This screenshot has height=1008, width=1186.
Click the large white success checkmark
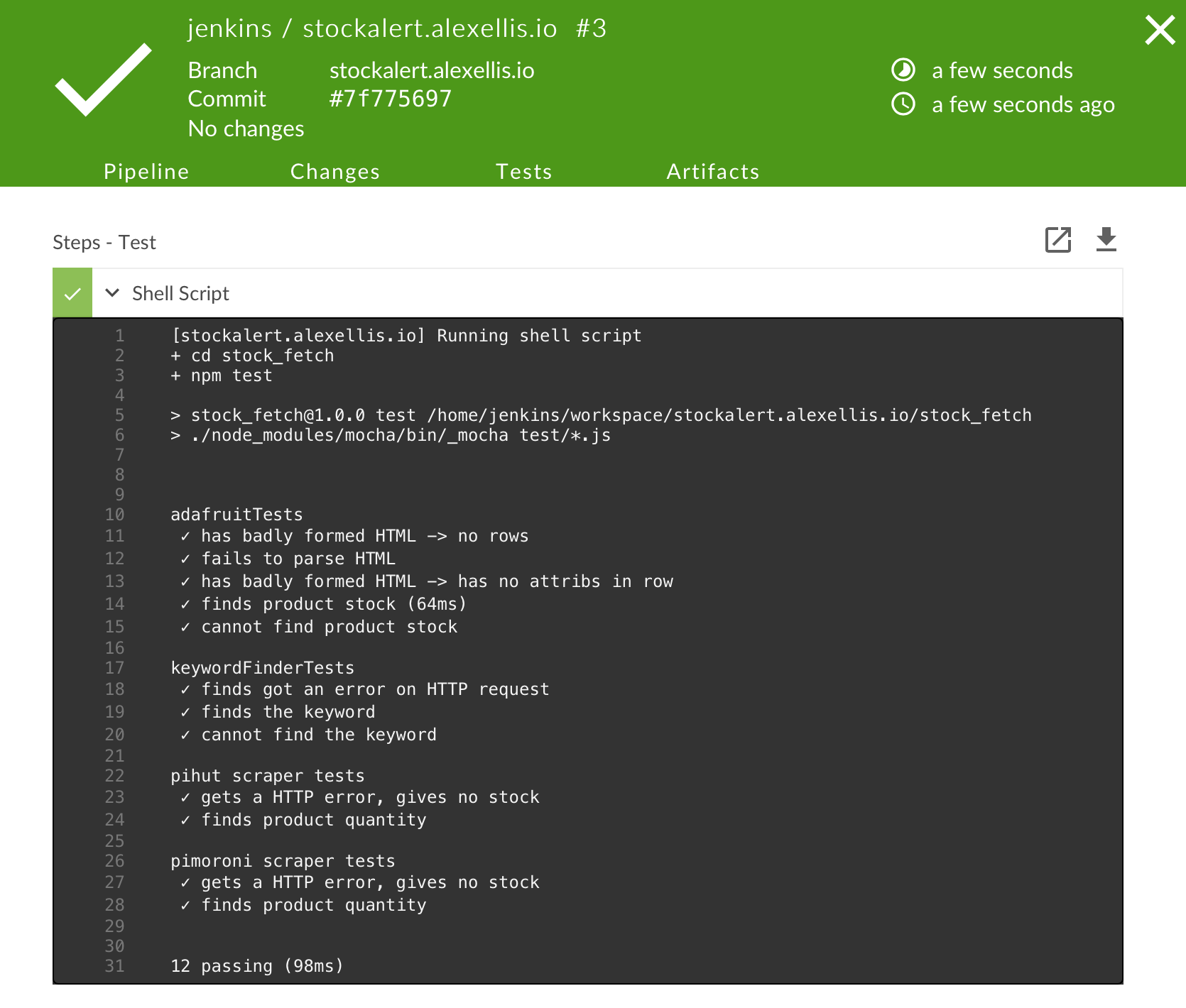(x=104, y=80)
